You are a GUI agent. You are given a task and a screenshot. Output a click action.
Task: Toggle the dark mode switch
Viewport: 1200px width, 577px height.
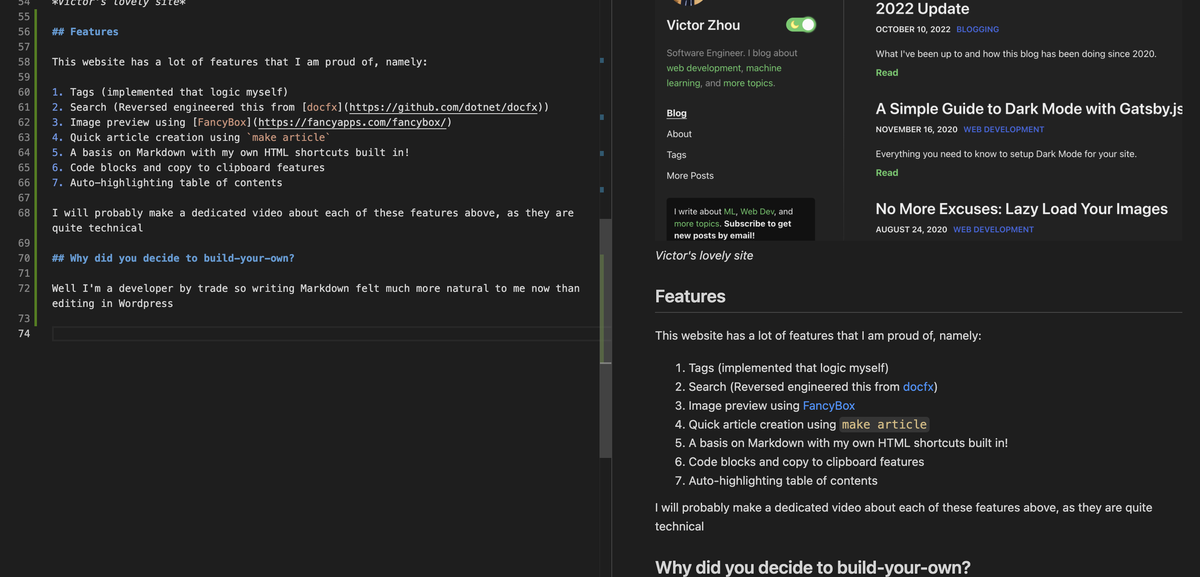tap(801, 25)
